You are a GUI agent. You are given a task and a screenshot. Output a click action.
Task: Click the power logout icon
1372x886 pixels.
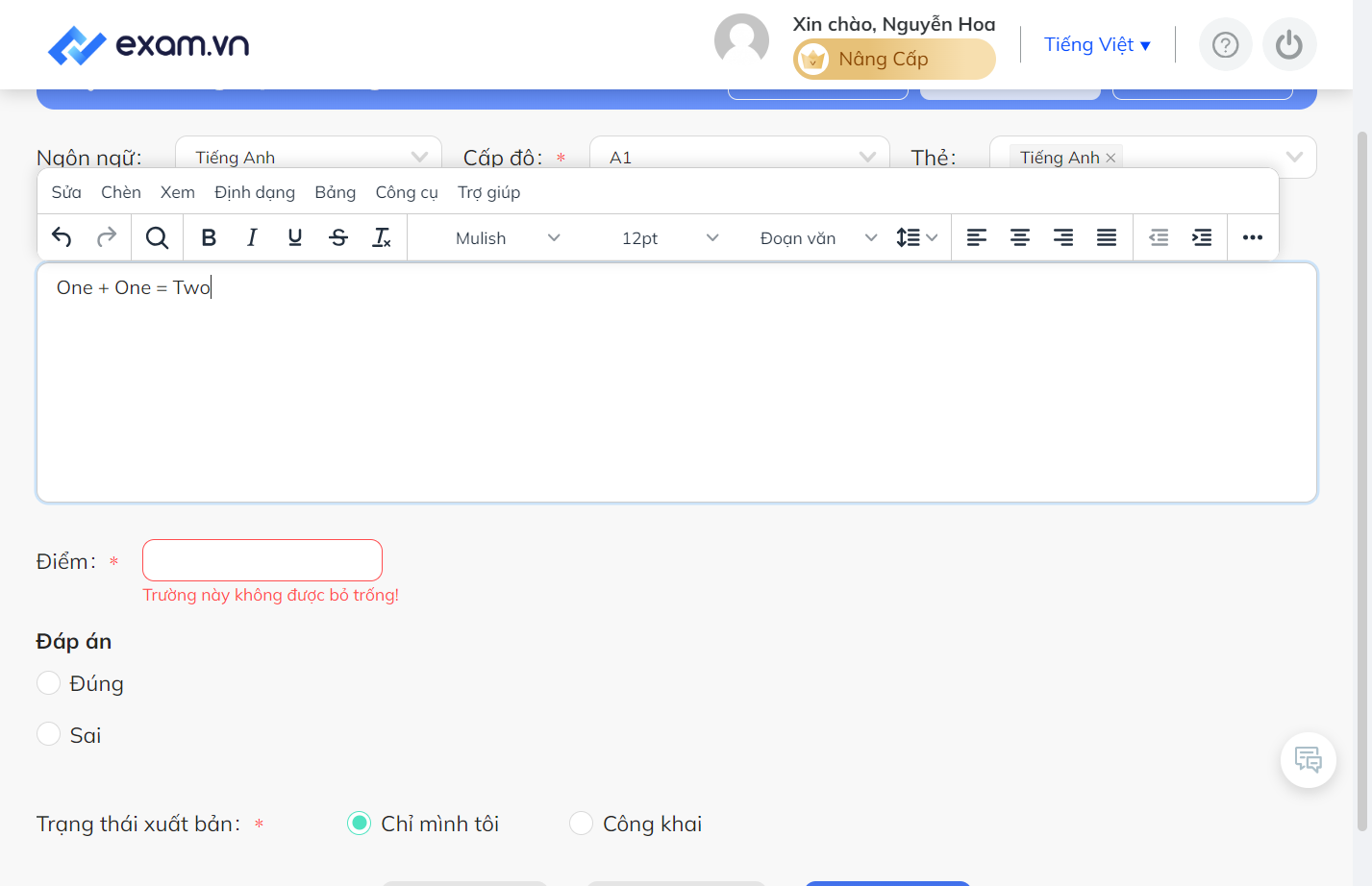click(1289, 44)
